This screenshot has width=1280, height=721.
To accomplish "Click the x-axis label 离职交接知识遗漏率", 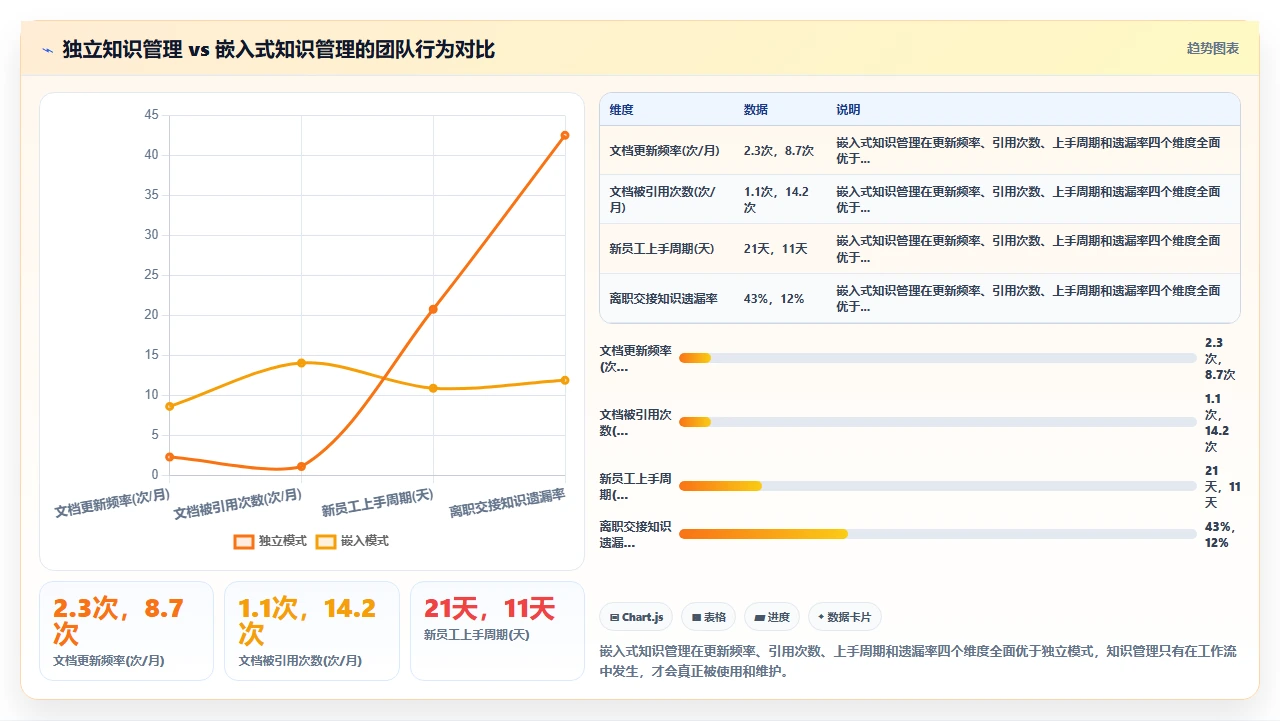I will pos(507,503).
